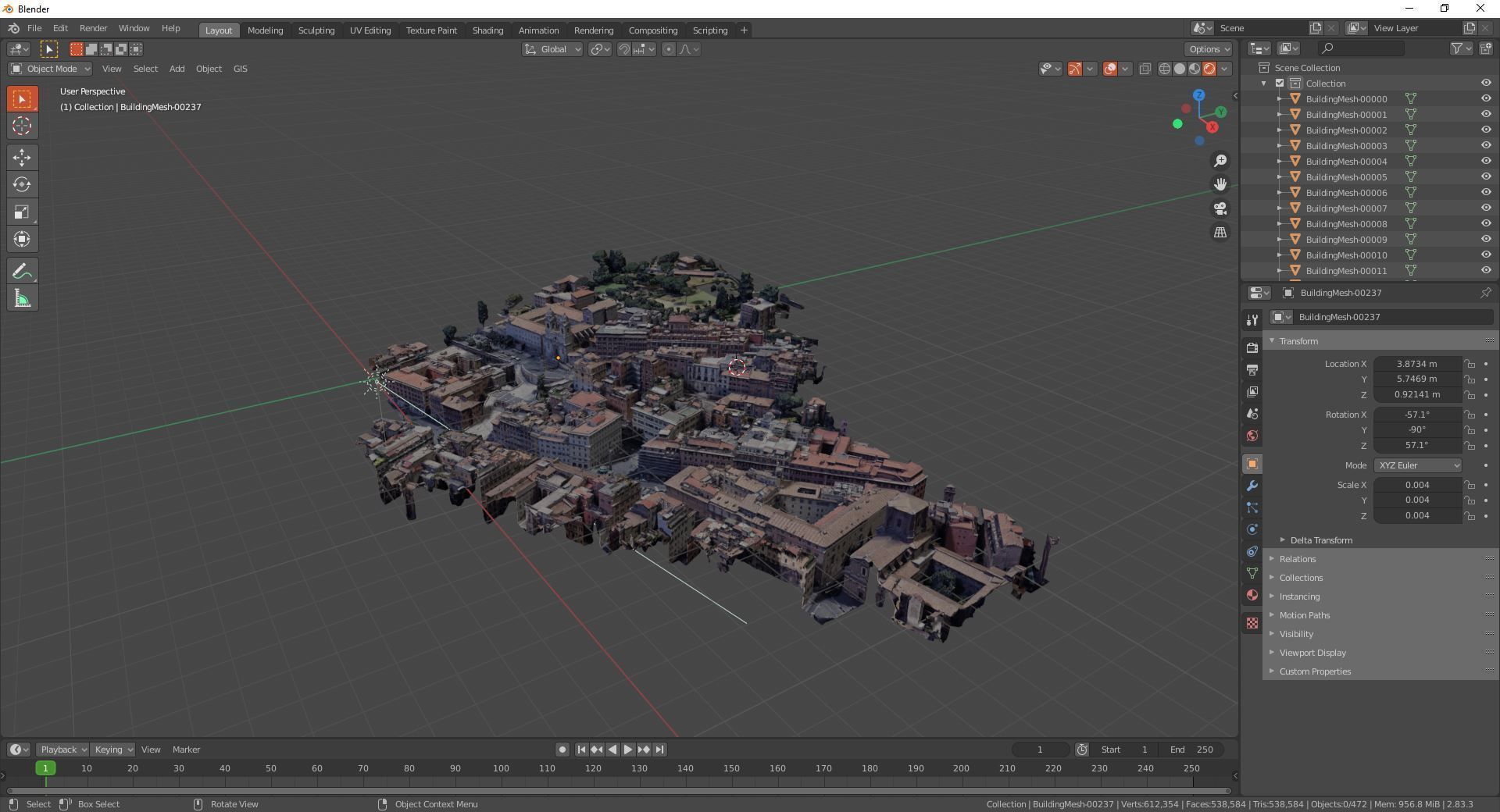
Task: Open the Render menu
Action: (x=93, y=28)
